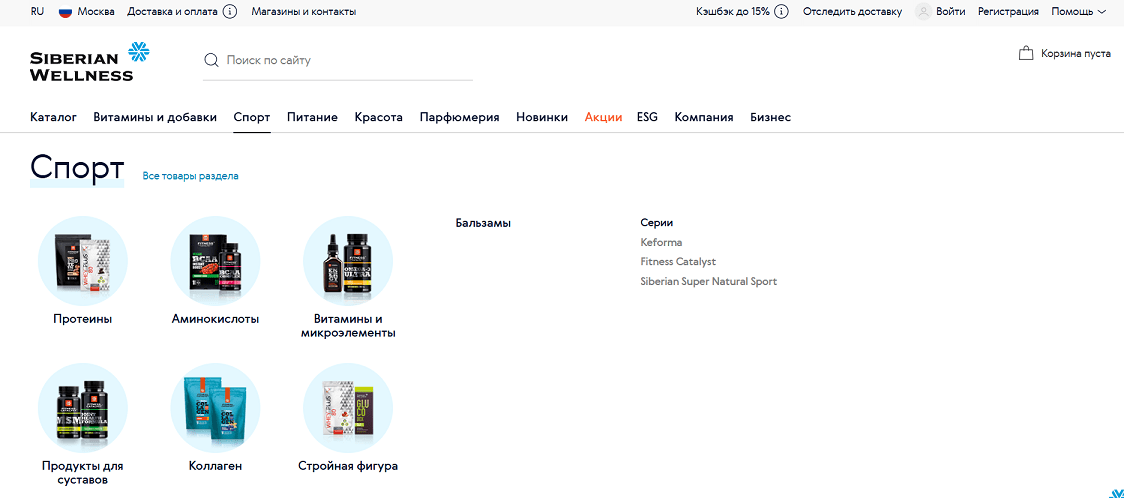1124x498 pixels.
Task: Click info icon beside Доставка и оплата
Action: pos(230,11)
